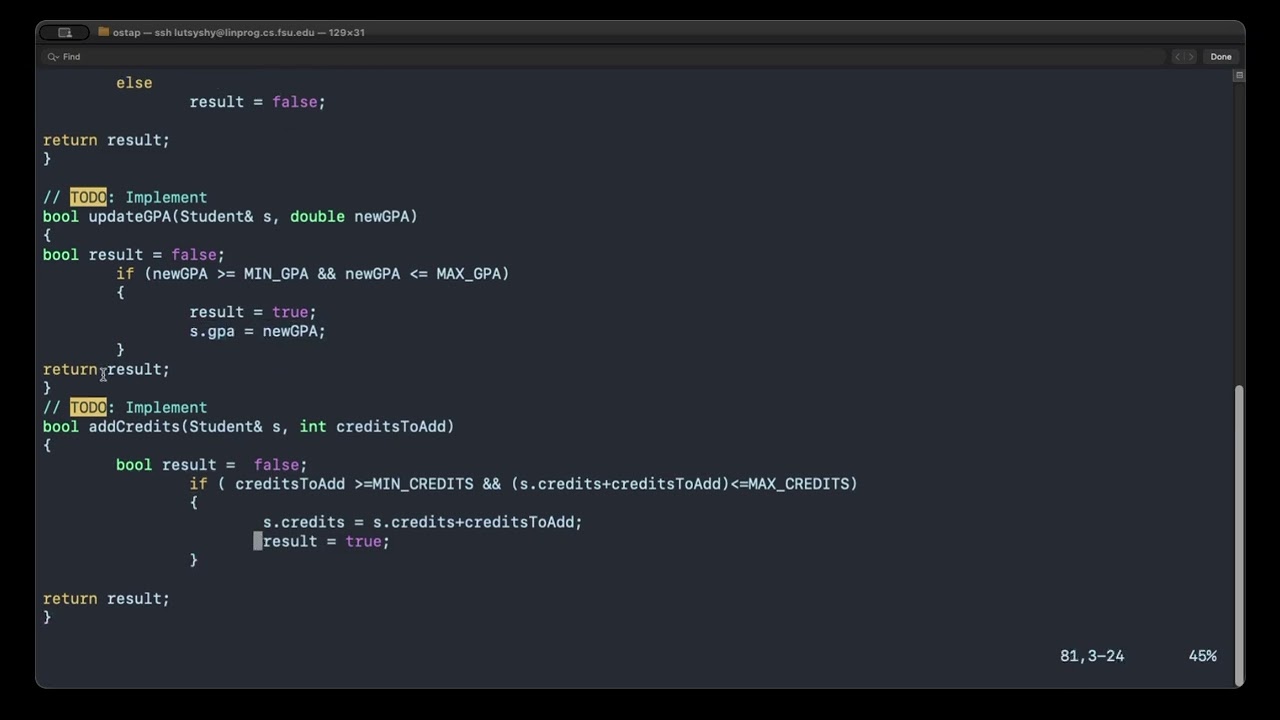Image resolution: width=1280 pixels, height=720 pixels.
Task: Click the split pane icon above scrollbar
Action: [1239, 76]
